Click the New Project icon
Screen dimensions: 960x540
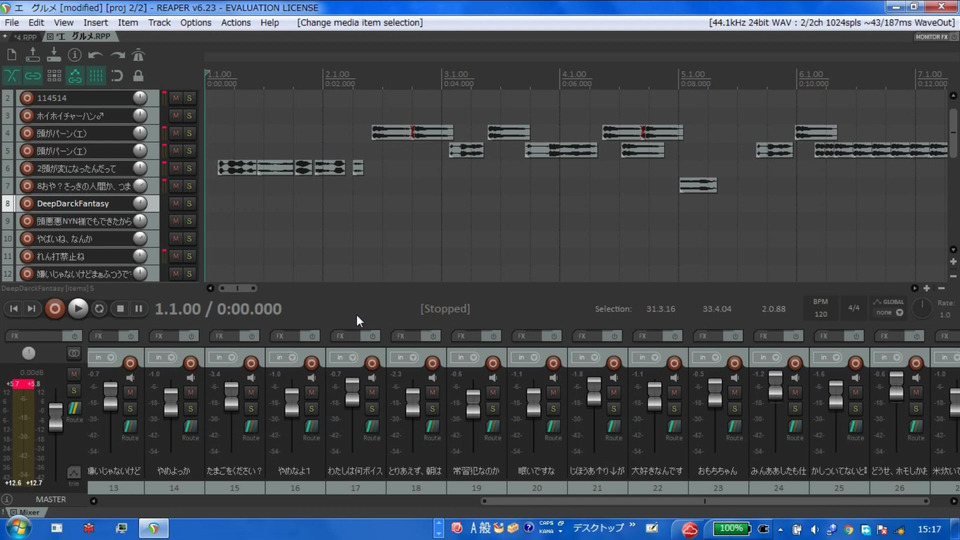(12, 55)
